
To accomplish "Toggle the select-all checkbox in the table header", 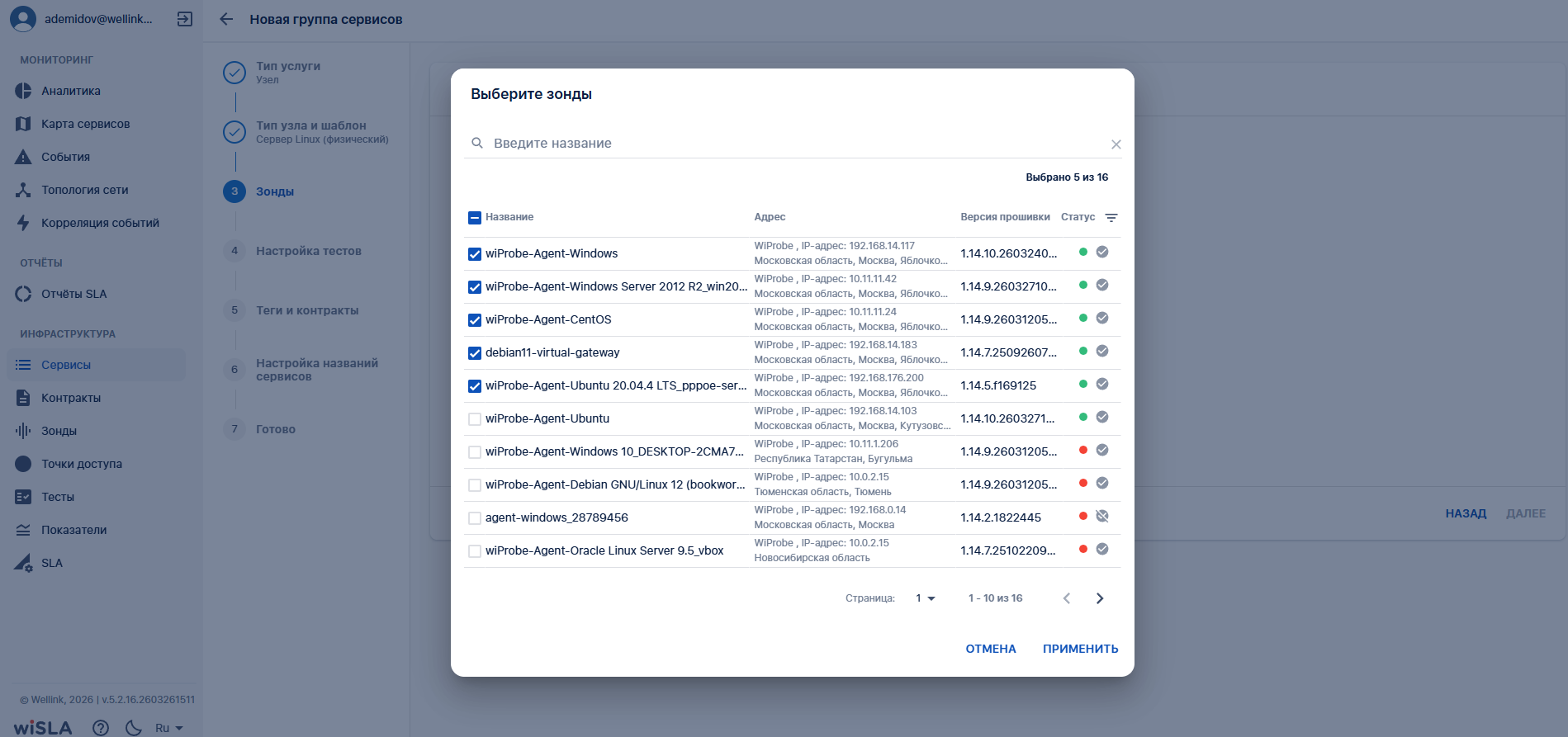I will [x=475, y=218].
